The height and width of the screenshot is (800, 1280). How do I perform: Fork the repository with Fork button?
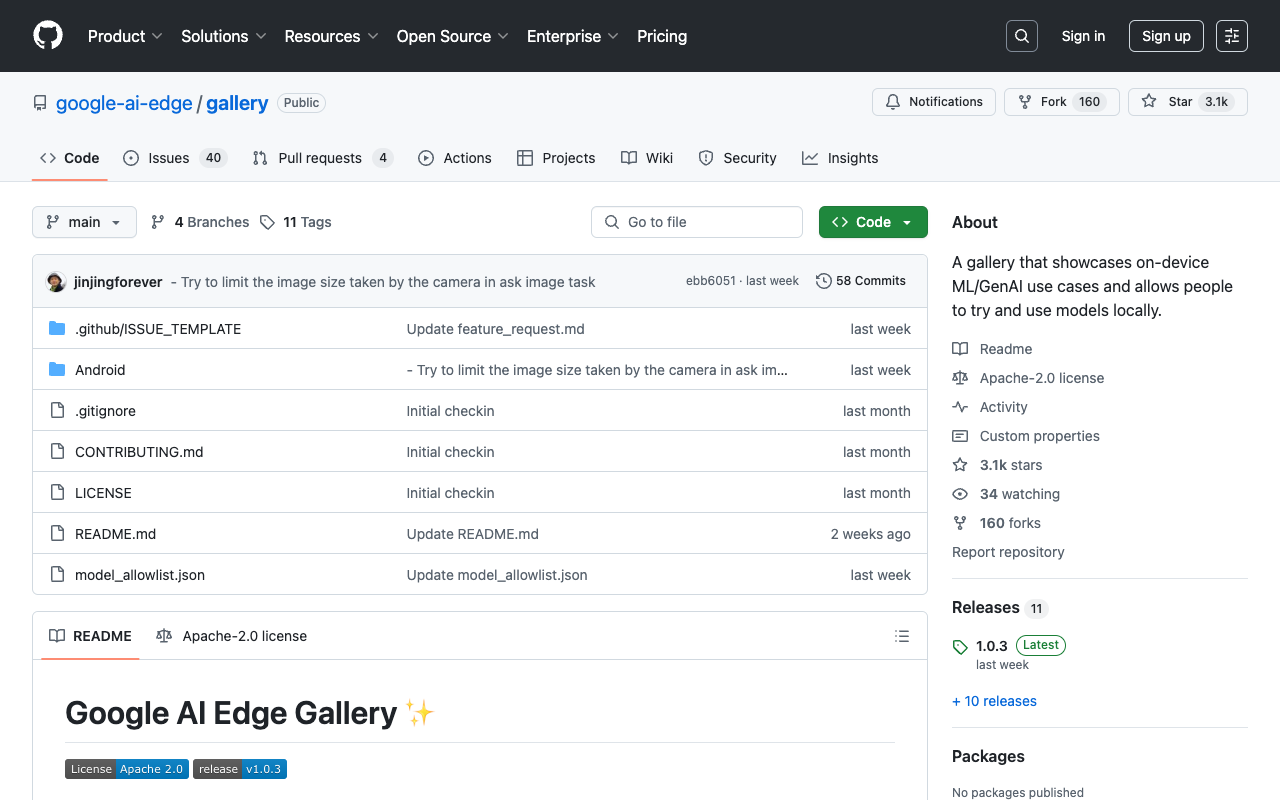[1061, 102]
